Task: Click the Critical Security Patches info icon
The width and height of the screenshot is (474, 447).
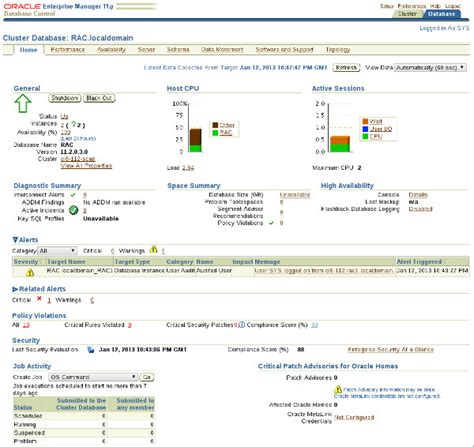Action: (x=241, y=325)
